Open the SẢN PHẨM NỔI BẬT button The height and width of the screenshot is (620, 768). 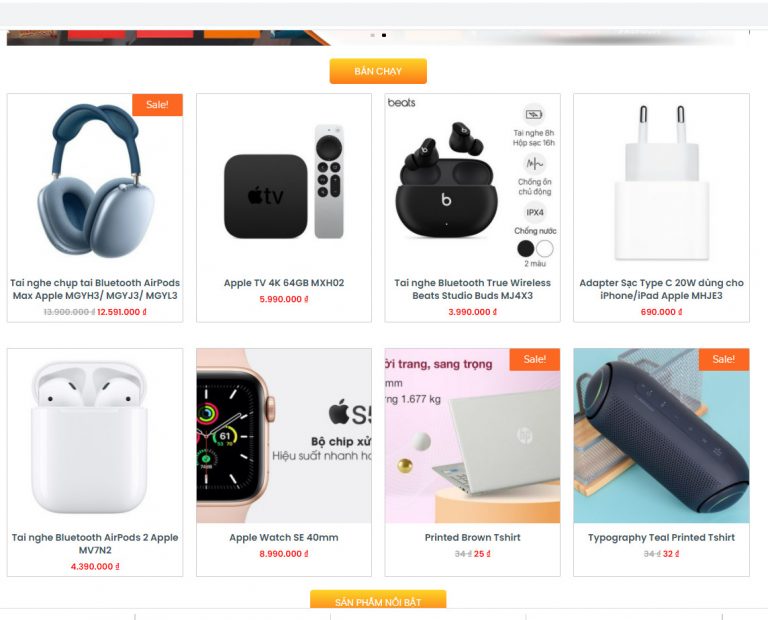[378, 599]
